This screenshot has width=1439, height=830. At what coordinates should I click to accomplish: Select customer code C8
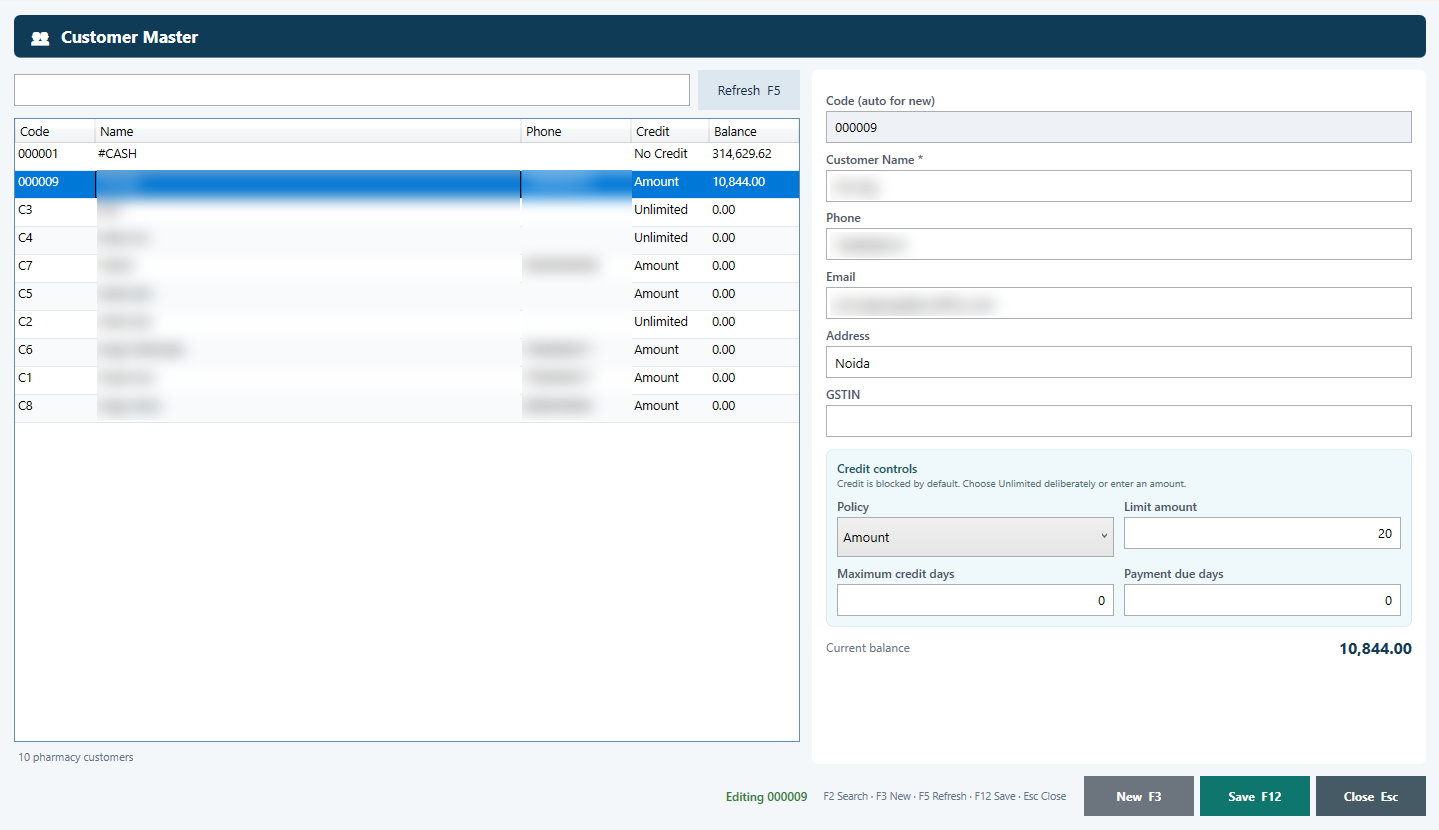[x=407, y=406]
